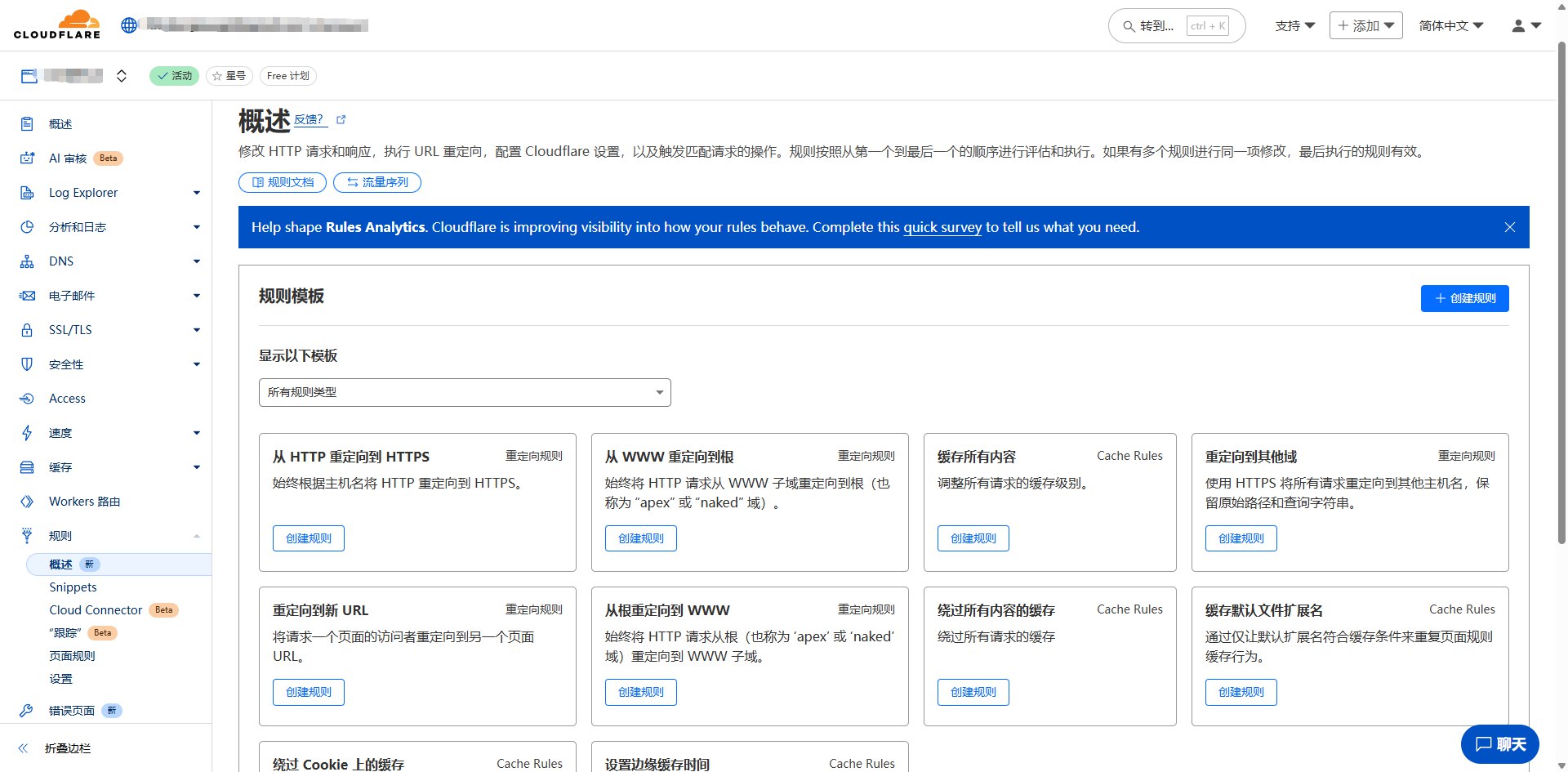Create rule from 从根重定向到 WWW card
The width and height of the screenshot is (1568, 772).
point(641,692)
